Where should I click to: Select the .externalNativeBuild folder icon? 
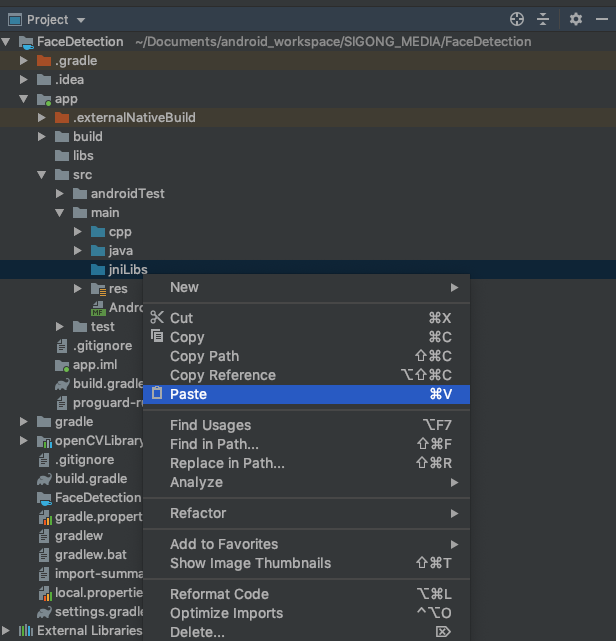62,118
